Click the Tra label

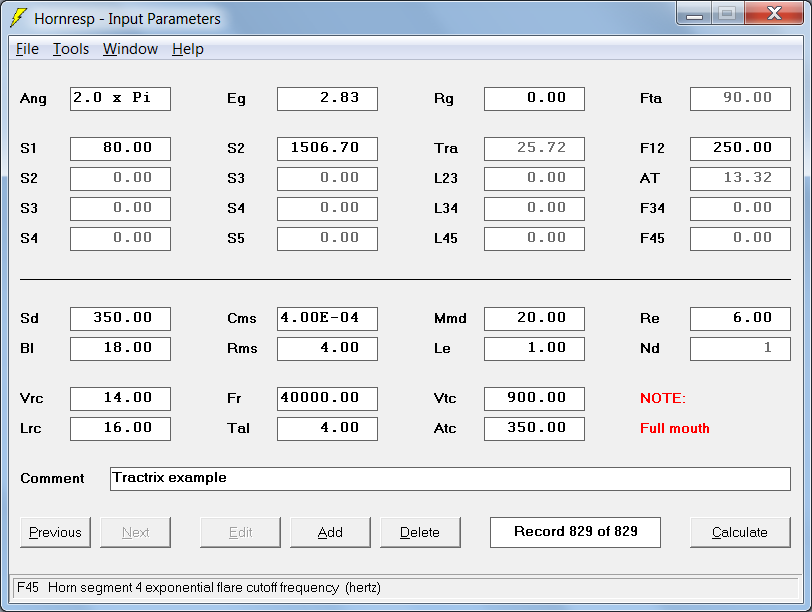[446, 149]
